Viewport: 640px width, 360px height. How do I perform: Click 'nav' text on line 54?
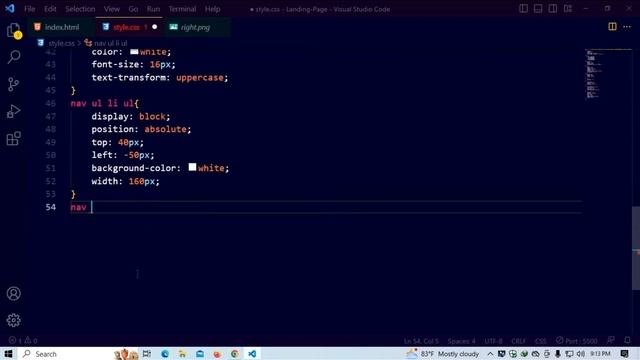click(78, 207)
